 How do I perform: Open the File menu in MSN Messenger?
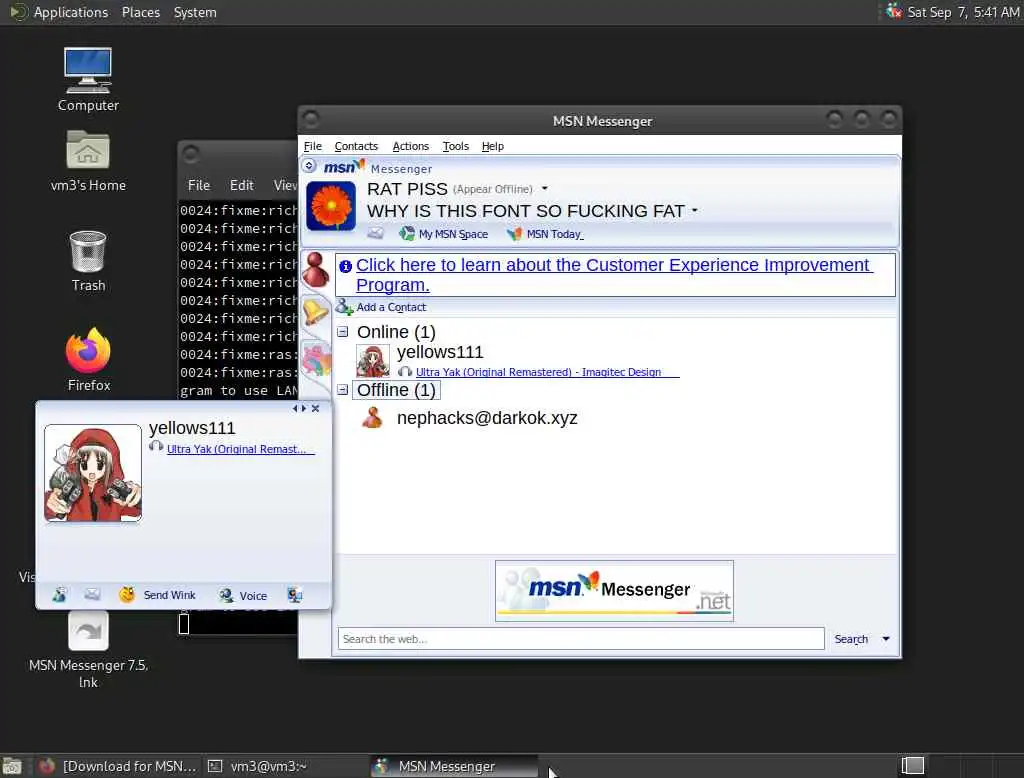(313, 146)
